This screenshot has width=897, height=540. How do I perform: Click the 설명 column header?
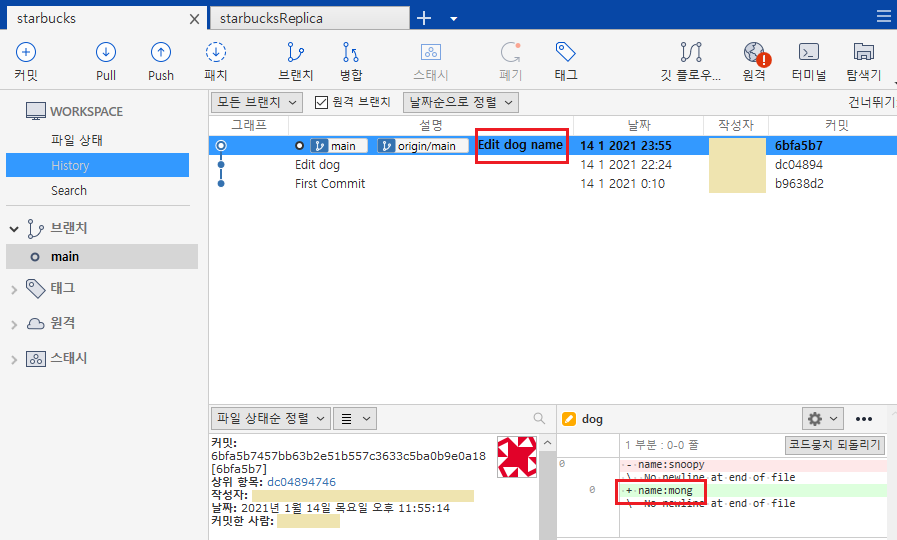tap(431, 125)
